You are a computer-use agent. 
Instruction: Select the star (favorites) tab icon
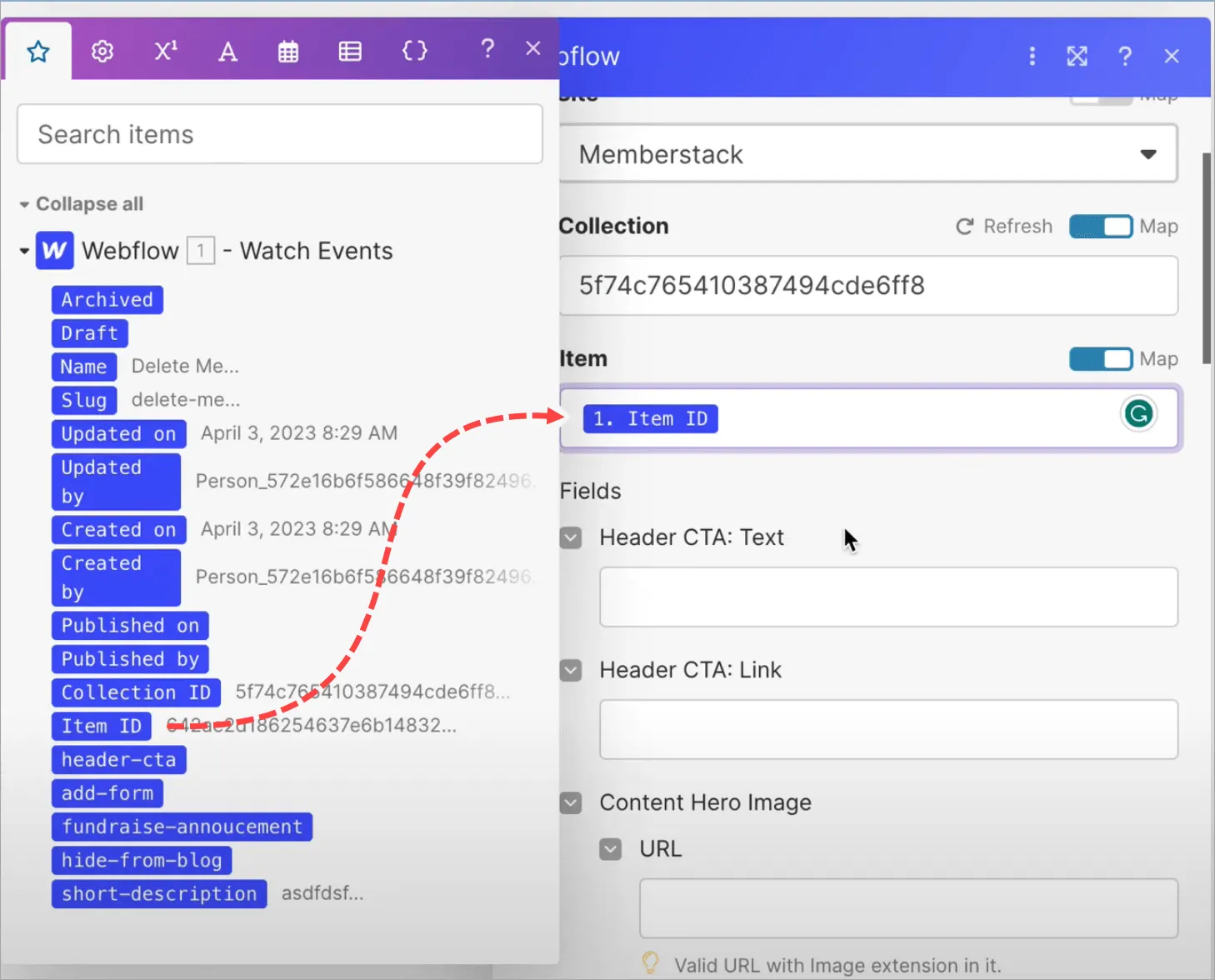coord(37,50)
